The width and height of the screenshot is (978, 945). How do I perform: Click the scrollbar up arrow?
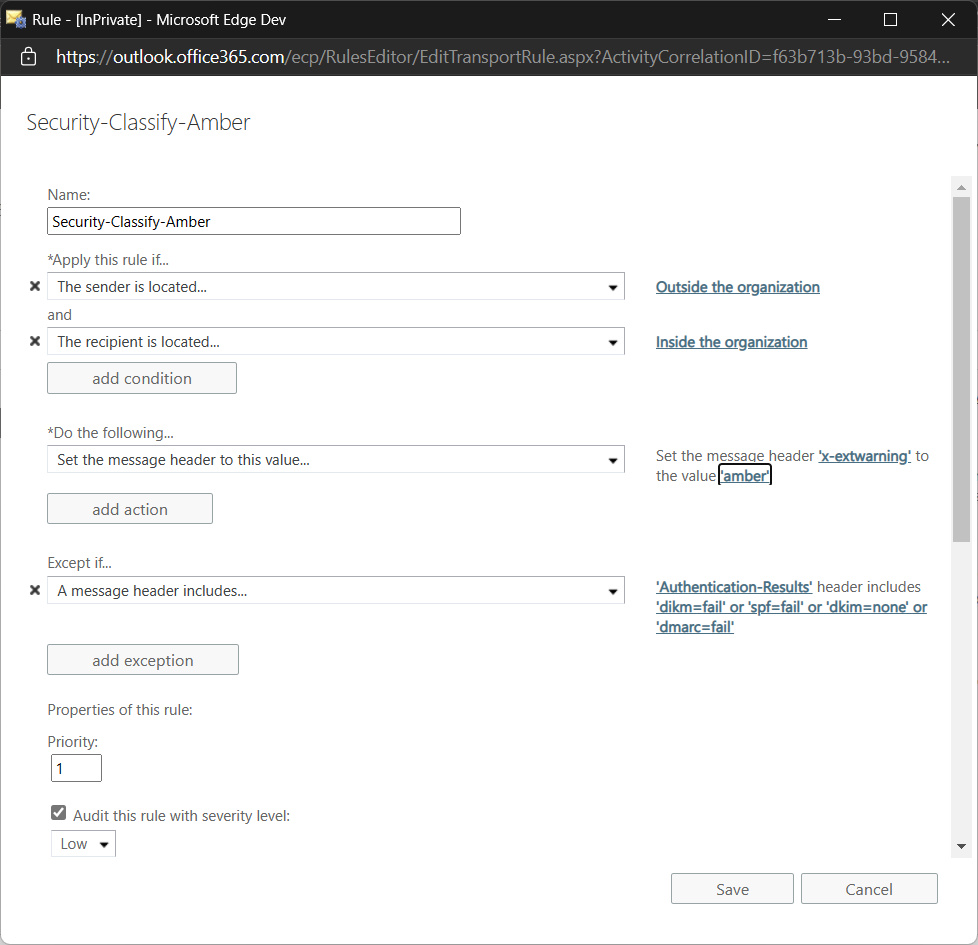tap(961, 186)
